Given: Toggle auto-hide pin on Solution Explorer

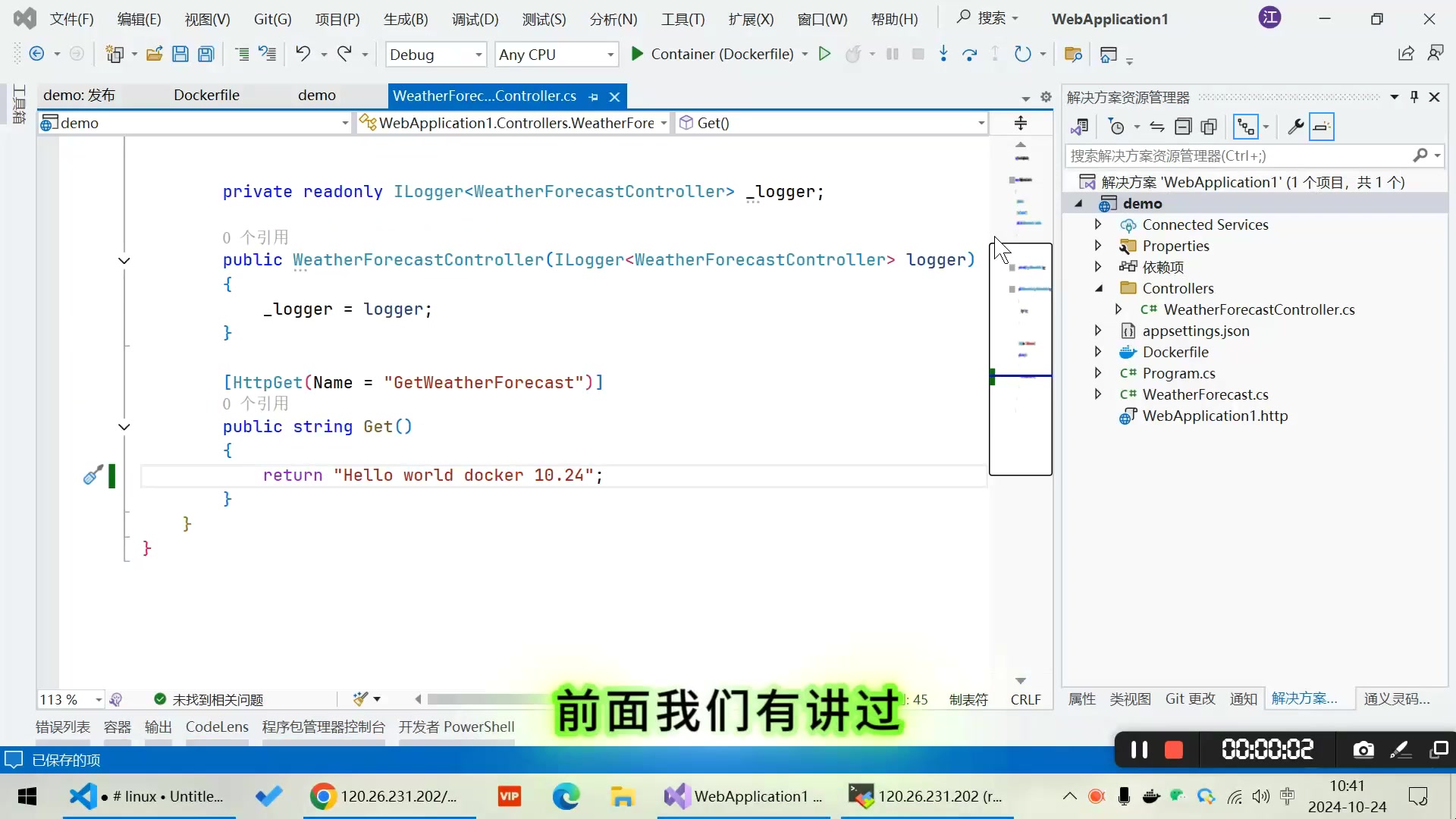Looking at the screenshot, I should click(x=1414, y=97).
